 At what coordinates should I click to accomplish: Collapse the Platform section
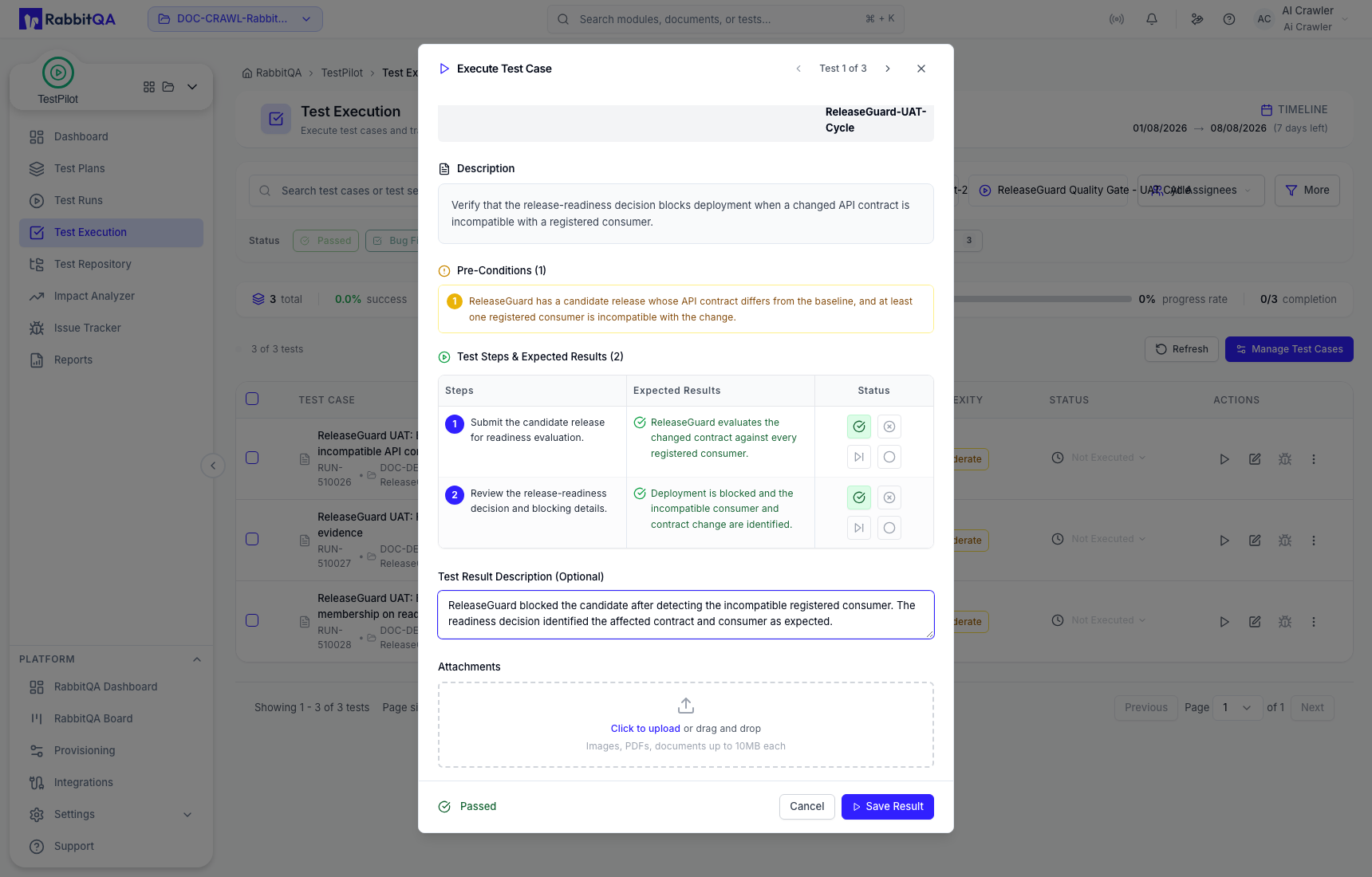coord(197,659)
